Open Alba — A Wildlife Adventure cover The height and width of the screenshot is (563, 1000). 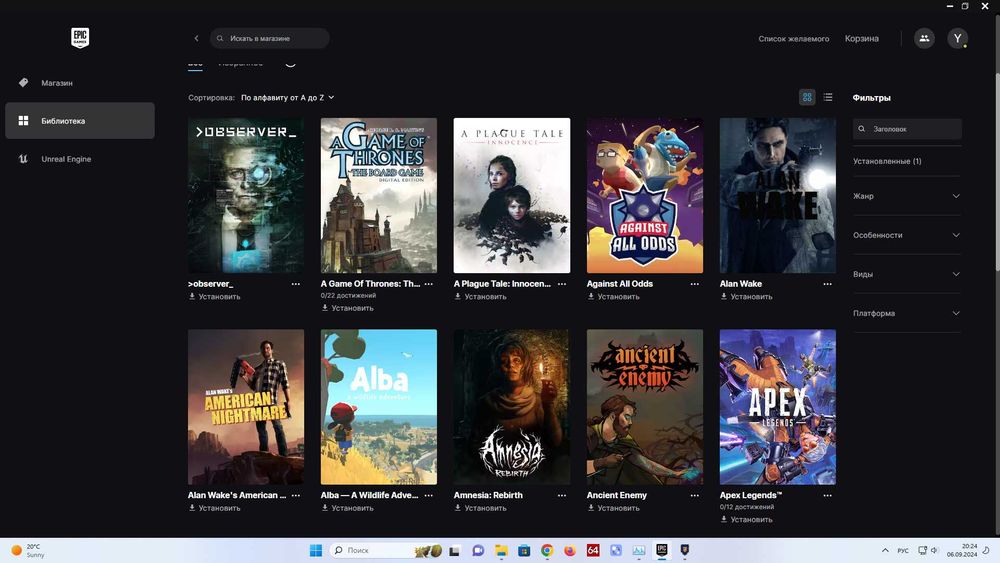379,407
